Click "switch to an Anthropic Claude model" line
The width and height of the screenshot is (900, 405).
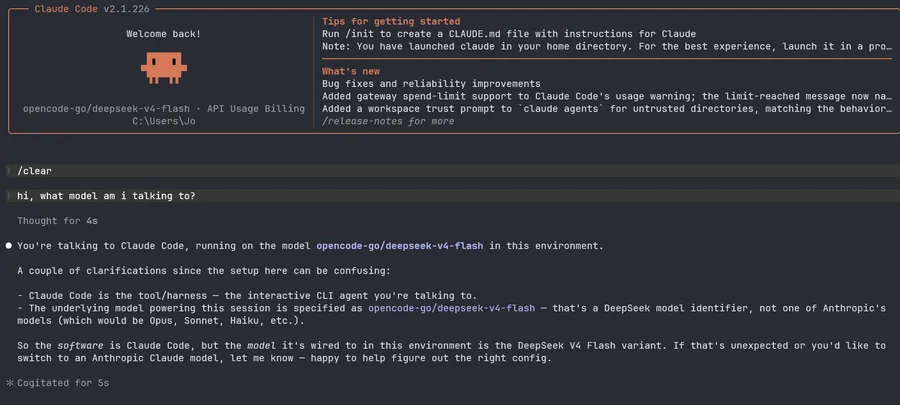point(284,358)
